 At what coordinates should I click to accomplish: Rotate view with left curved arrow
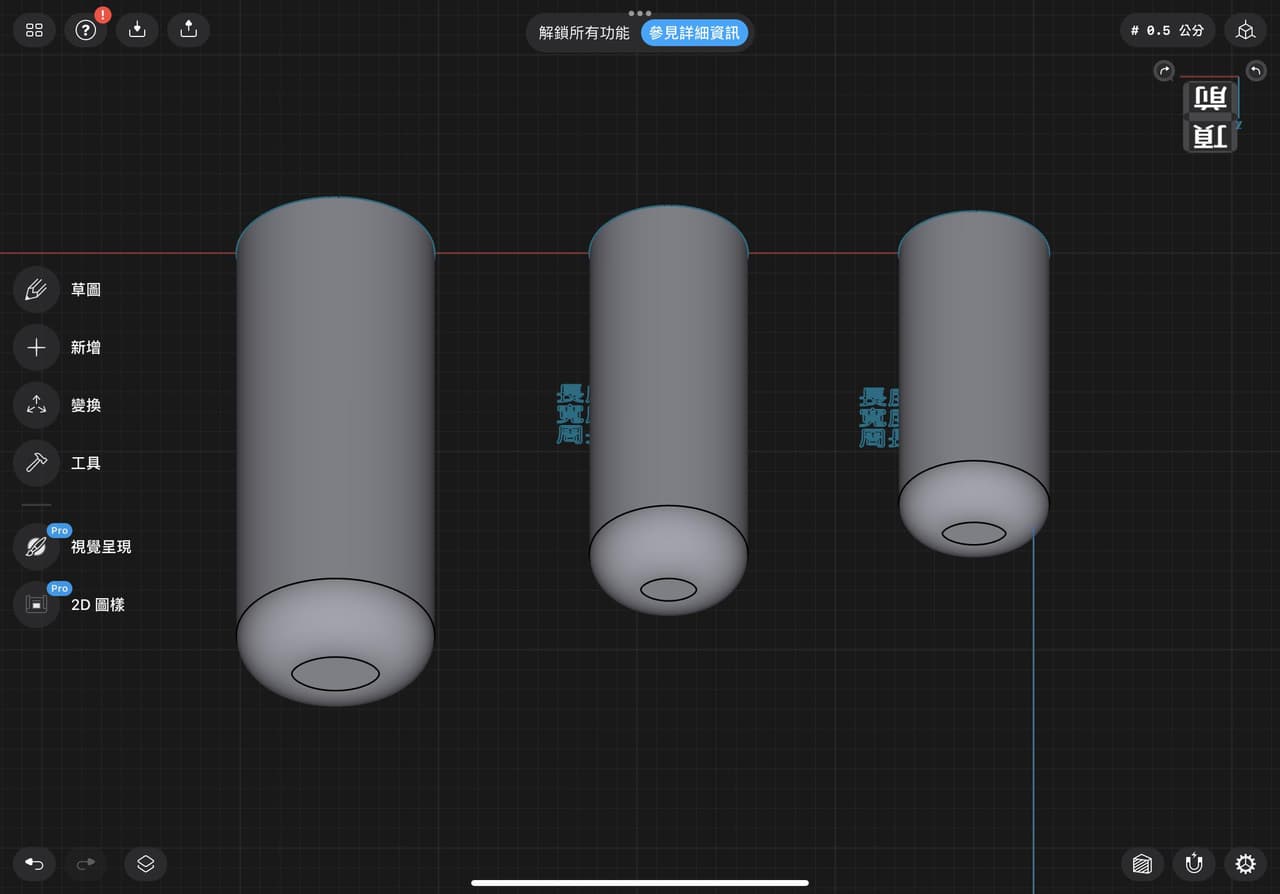(x=1164, y=71)
